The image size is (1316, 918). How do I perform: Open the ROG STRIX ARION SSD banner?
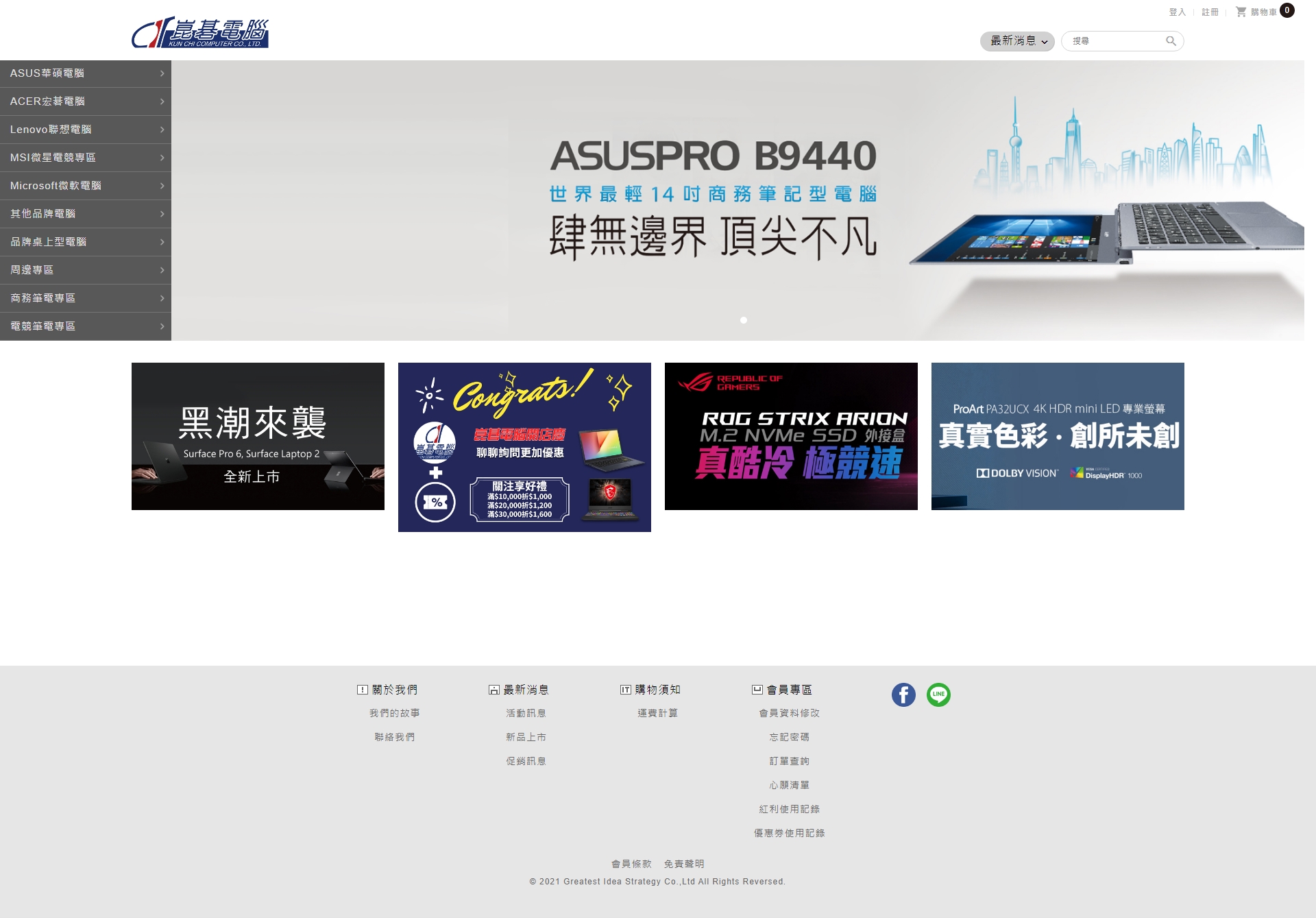(791, 436)
